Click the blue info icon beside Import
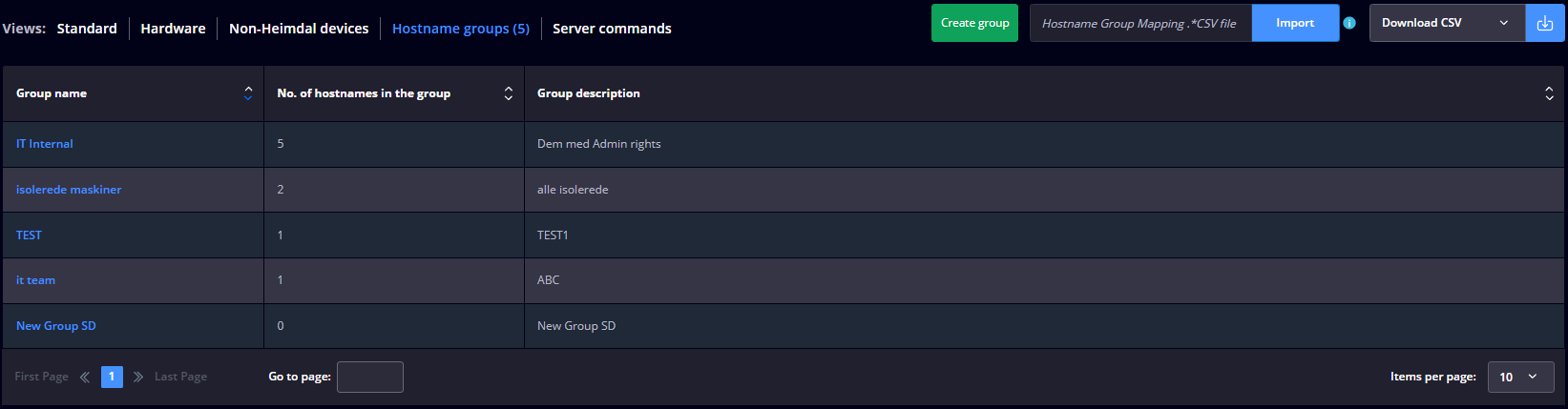Screen dimensions: 1568x409 click(1349, 23)
